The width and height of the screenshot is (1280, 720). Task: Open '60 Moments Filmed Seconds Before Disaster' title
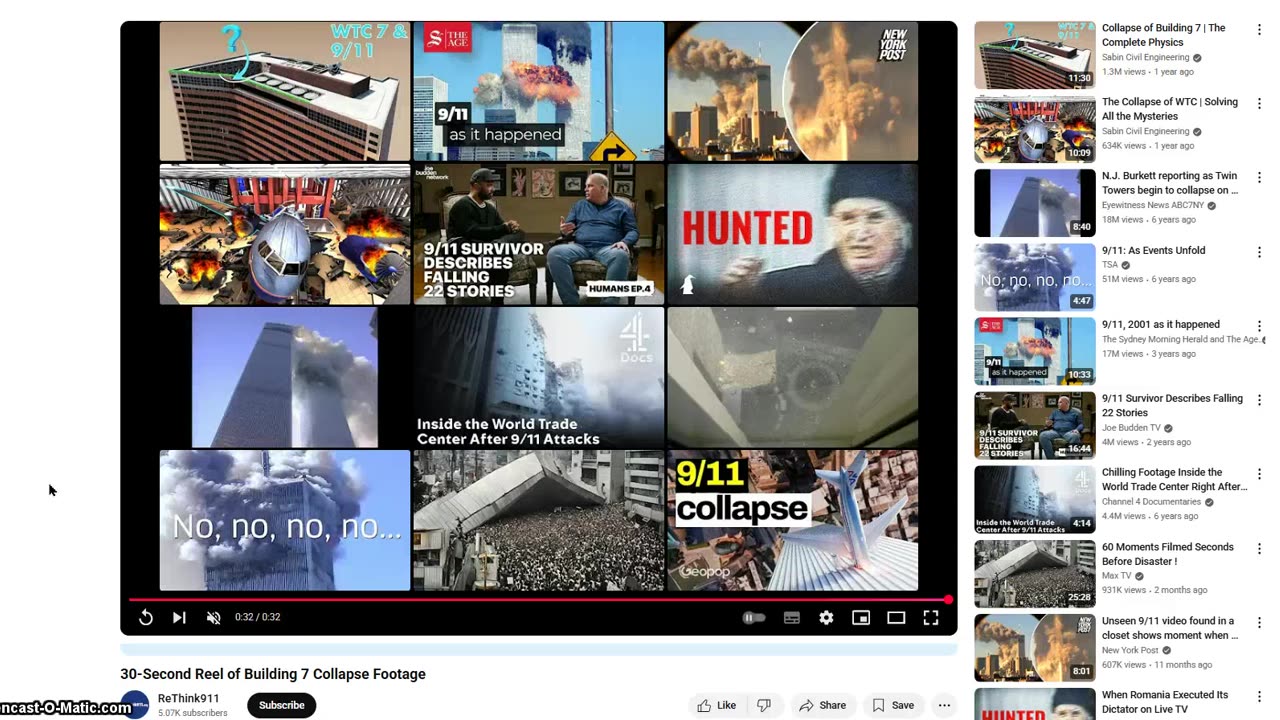[1168, 554]
